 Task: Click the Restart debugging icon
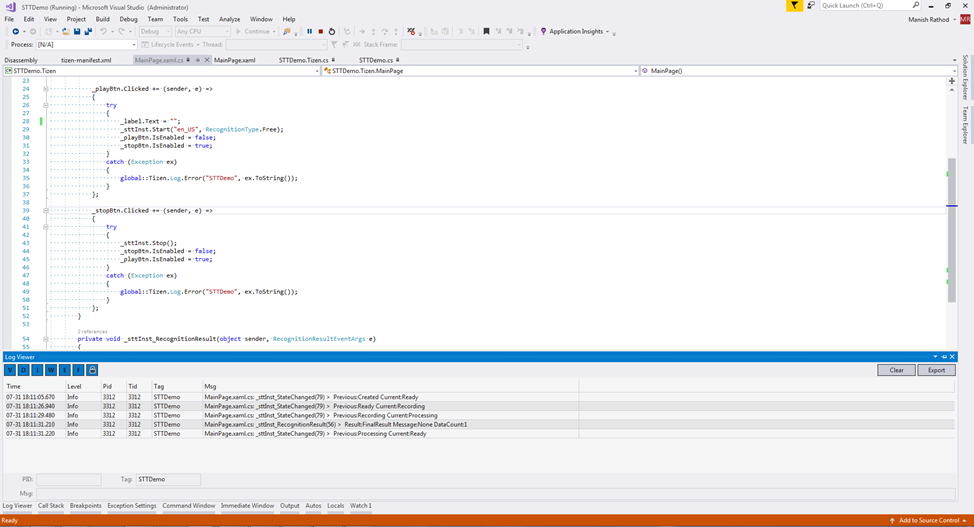point(332,31)
